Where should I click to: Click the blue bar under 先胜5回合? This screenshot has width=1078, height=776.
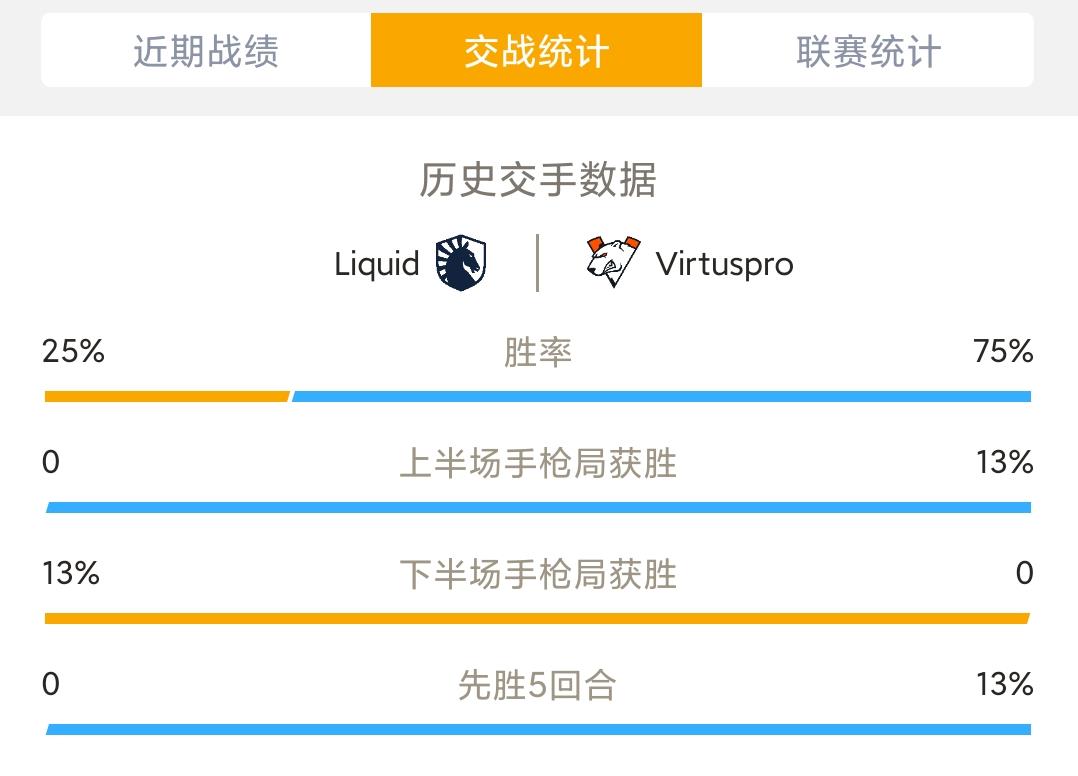pos(538,730)
